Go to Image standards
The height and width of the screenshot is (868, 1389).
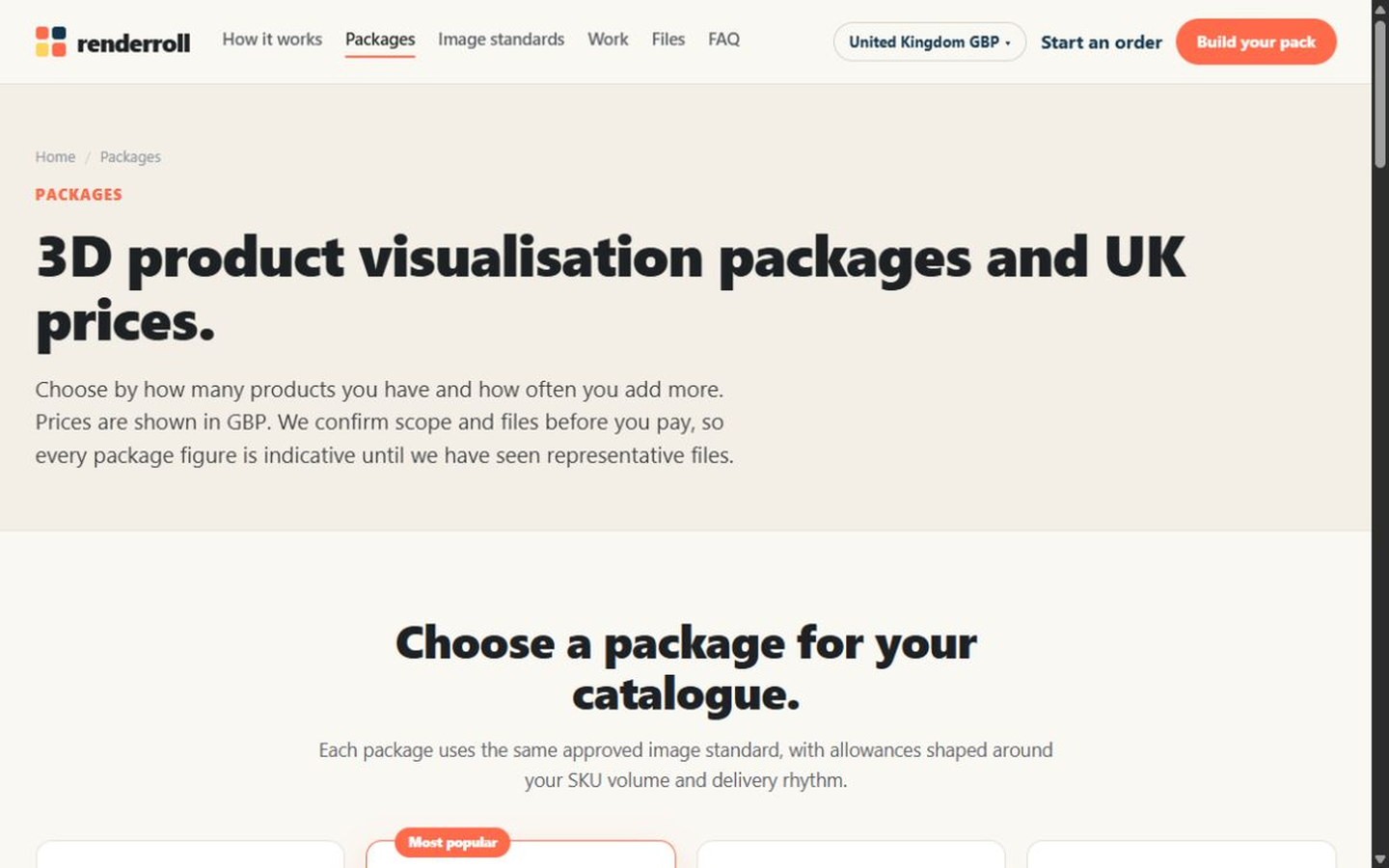pos(501,40)
